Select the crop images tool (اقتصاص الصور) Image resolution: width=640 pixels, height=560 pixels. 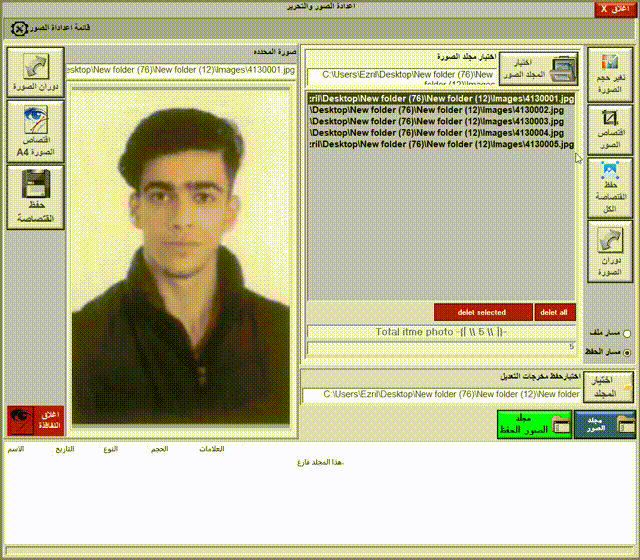[x=609, y=129]
